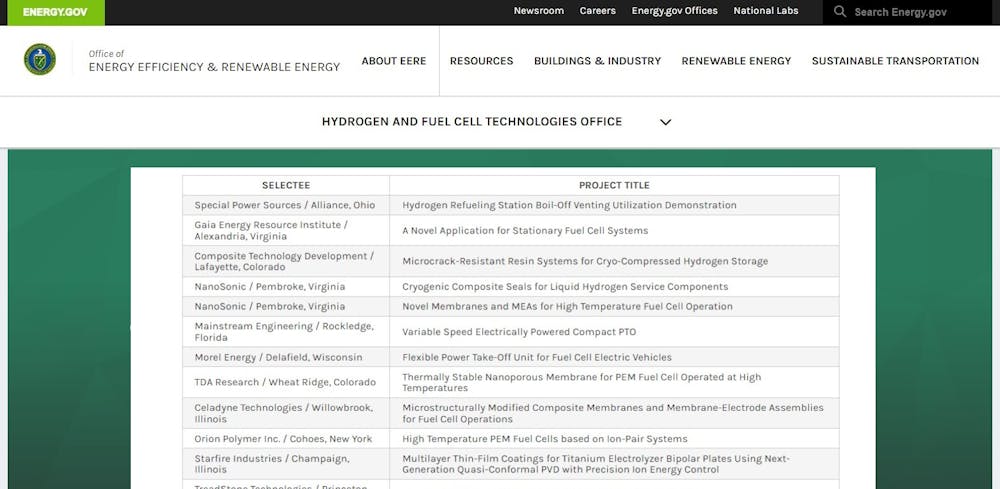
Task: Select the SELECTEE column header
Action: [x=286, y=186]
